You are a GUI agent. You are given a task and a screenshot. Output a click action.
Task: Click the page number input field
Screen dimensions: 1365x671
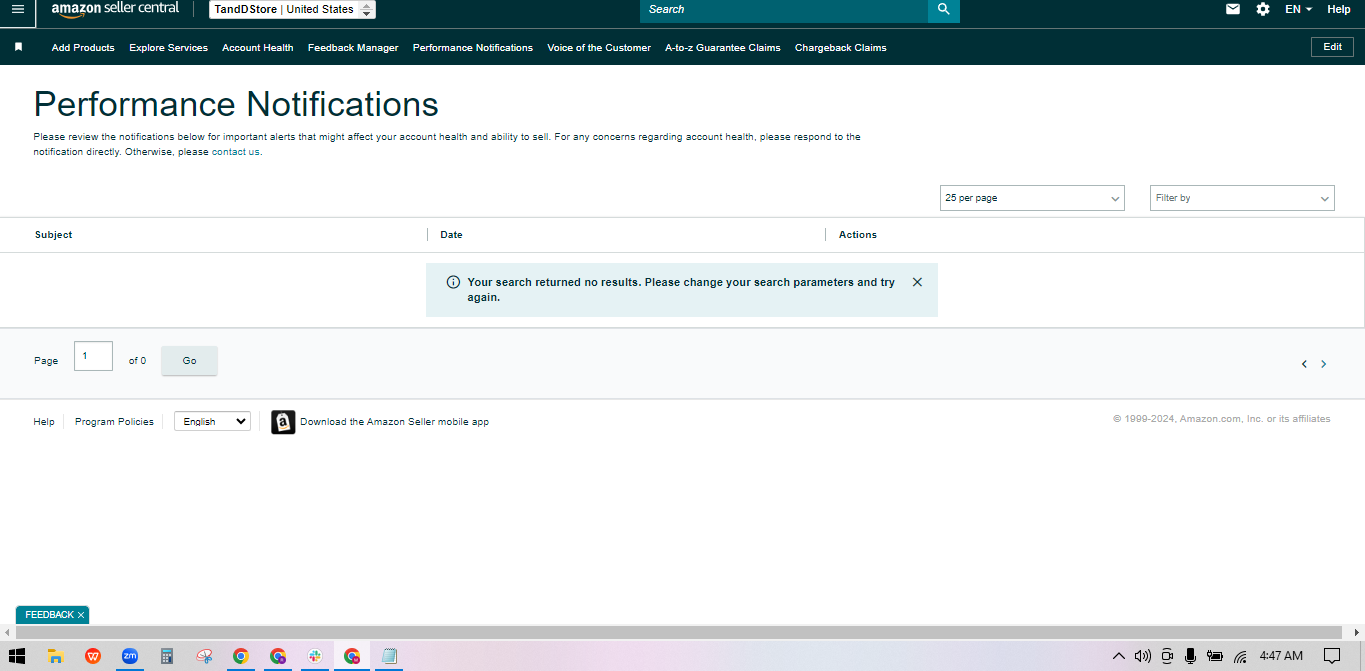pos(93,356)
